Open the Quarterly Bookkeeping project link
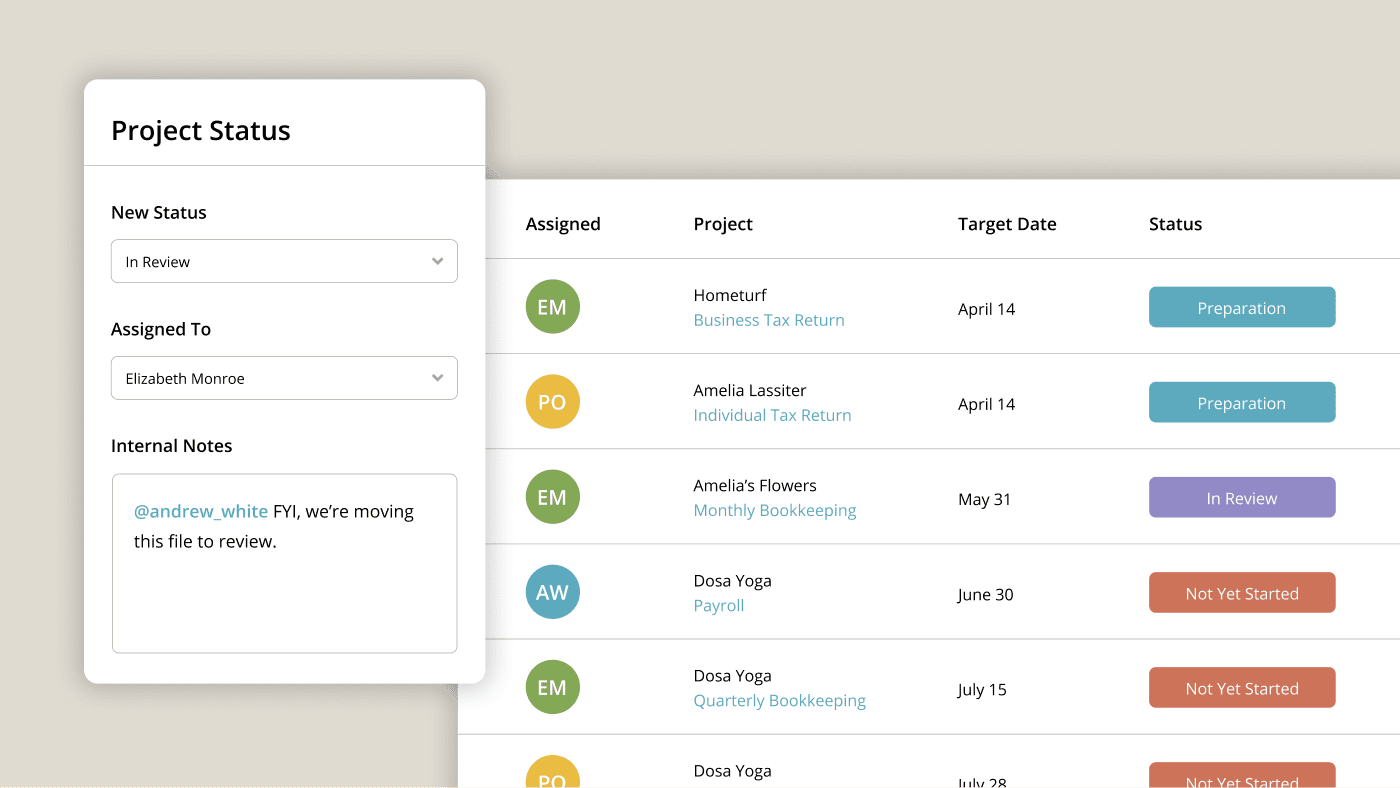 (x=779, y=700)
